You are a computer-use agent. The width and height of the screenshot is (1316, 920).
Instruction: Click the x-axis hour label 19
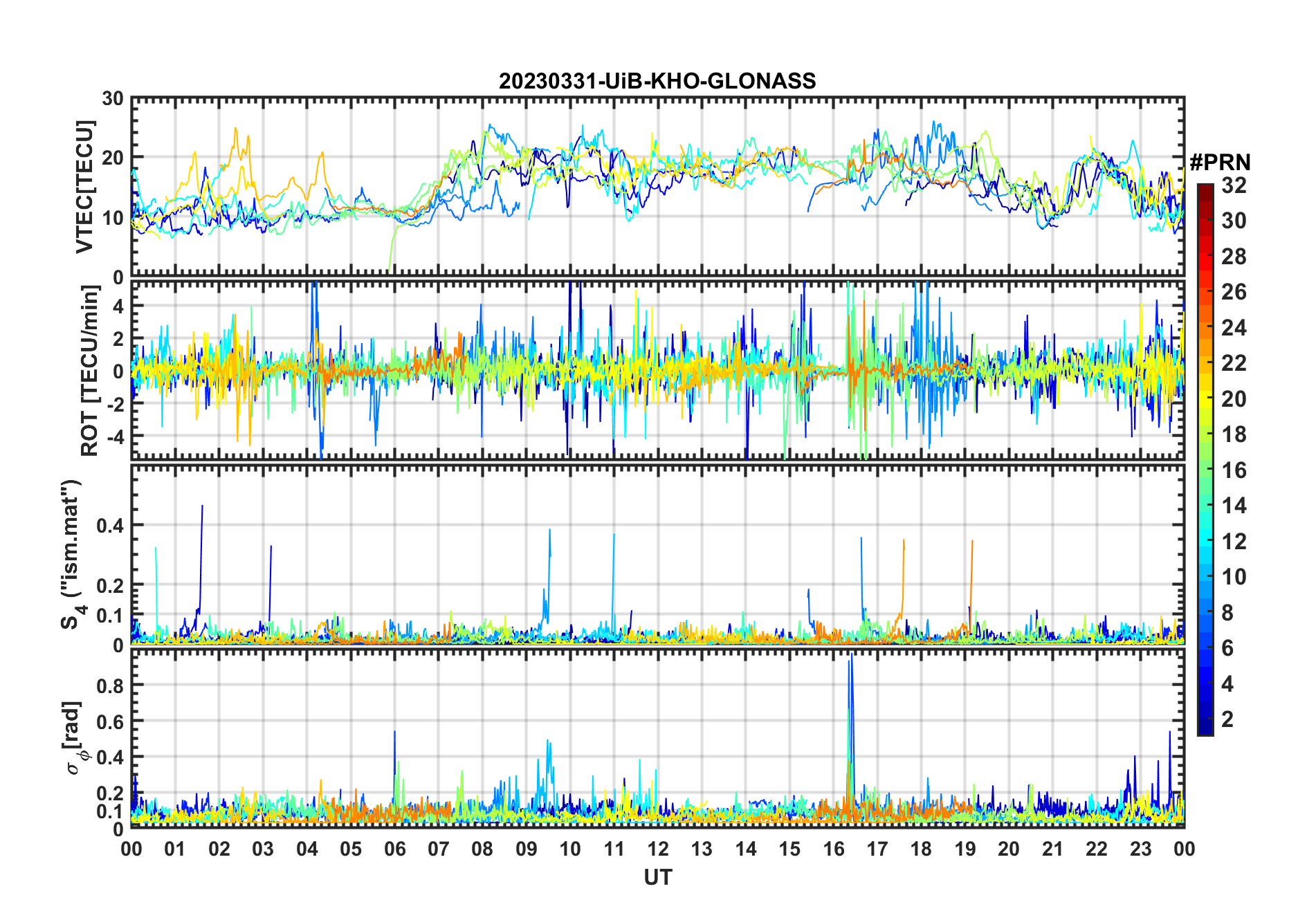coord(965,849)
